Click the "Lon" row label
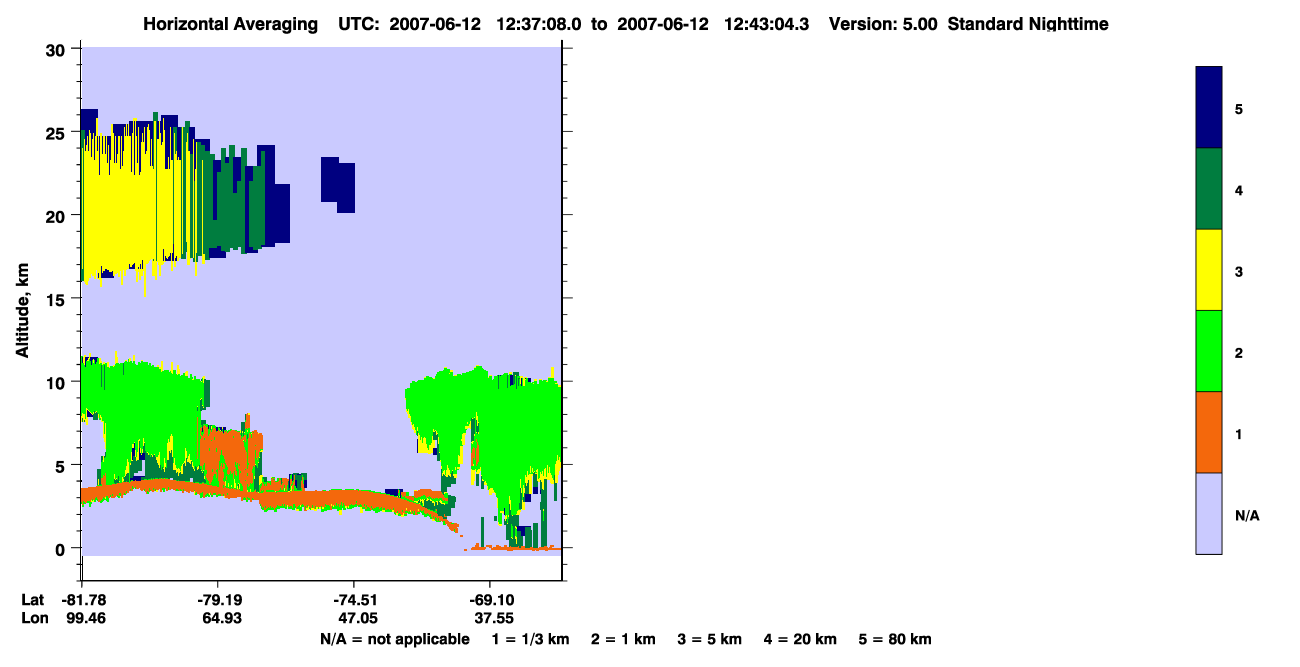The image size is (1300, 667). click(33, 618)
